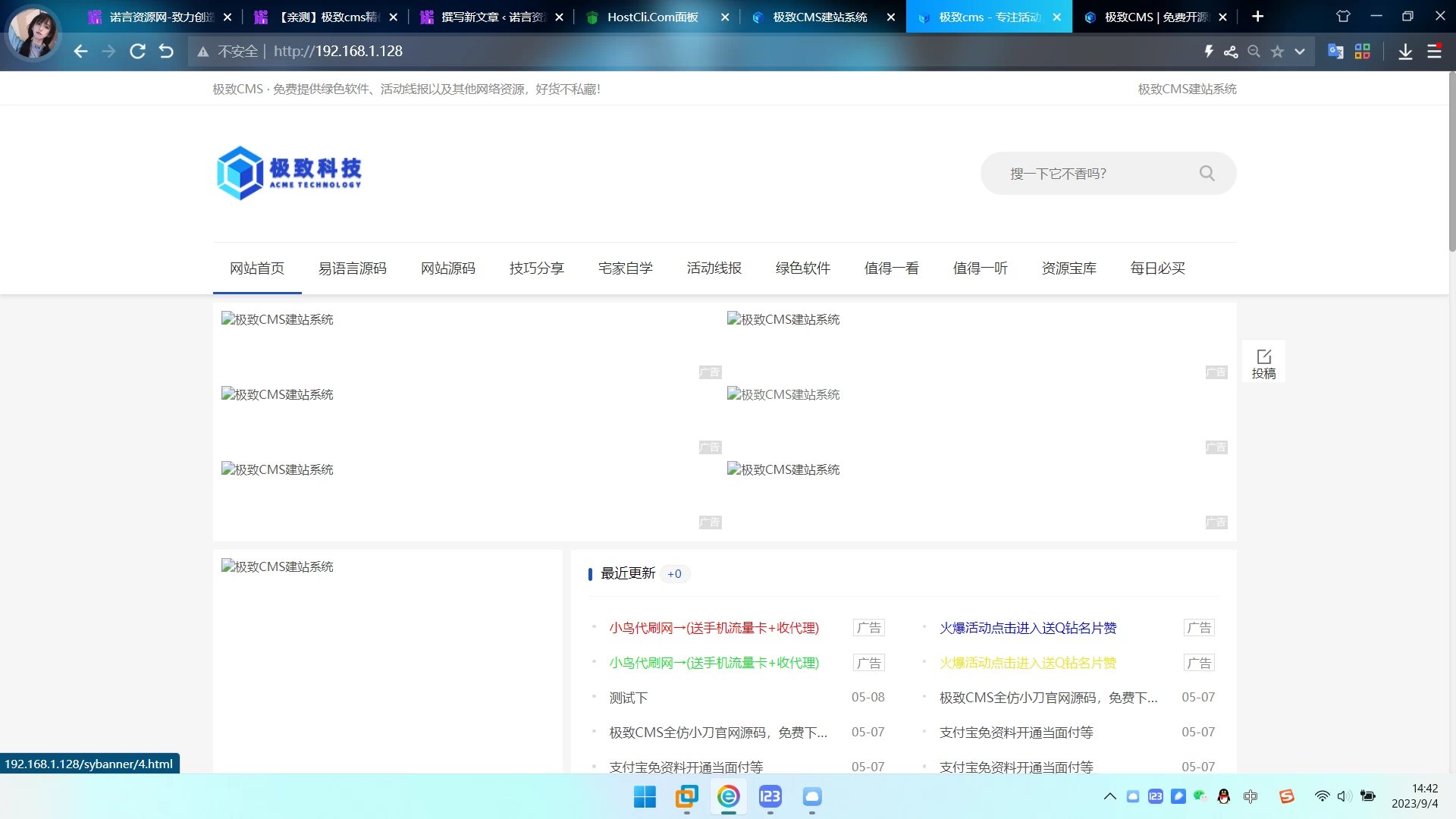
Task: Open the translate extension icon
Action: pos(1335,51)
